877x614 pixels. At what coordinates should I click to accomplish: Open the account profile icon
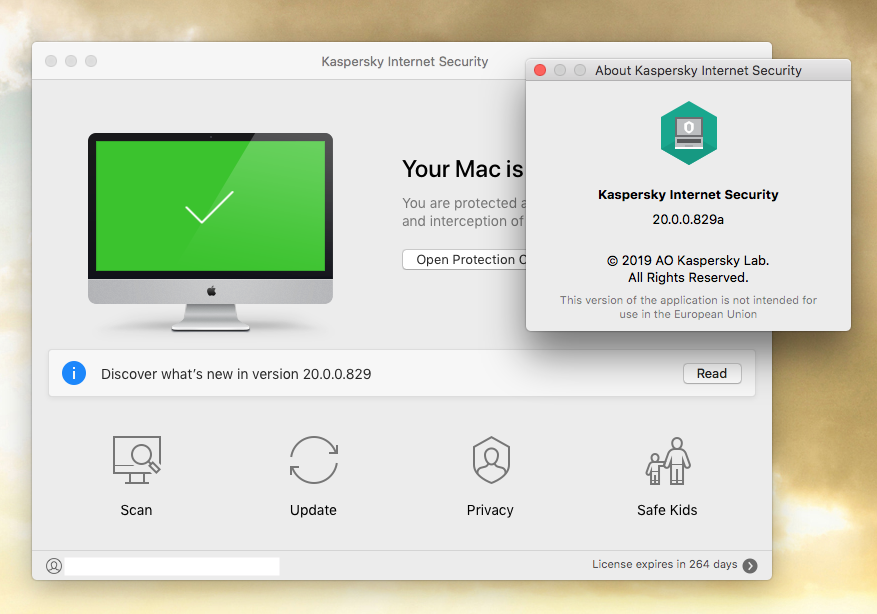click(54, 566)
